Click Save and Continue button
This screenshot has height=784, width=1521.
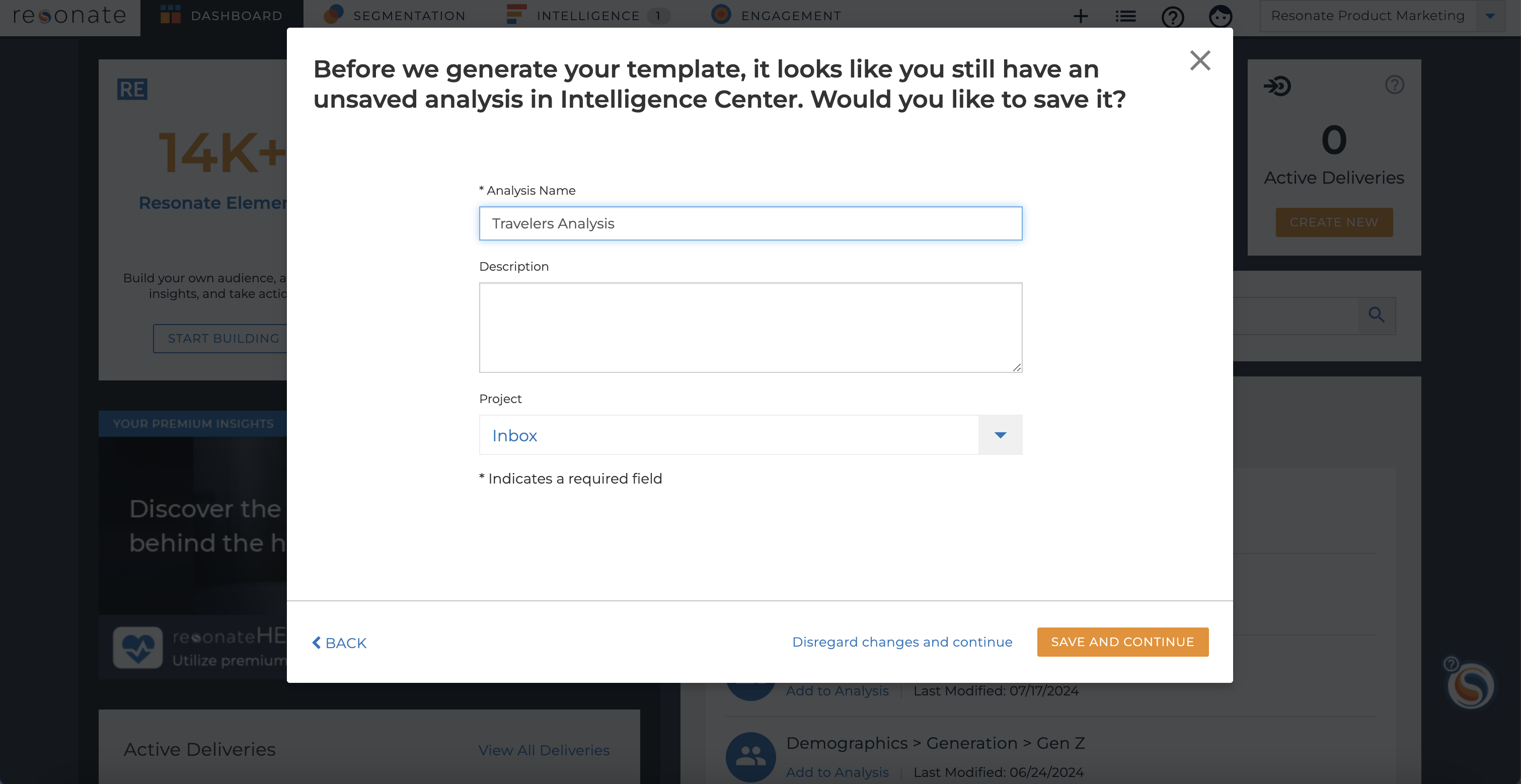click(x=1122, y=642)
